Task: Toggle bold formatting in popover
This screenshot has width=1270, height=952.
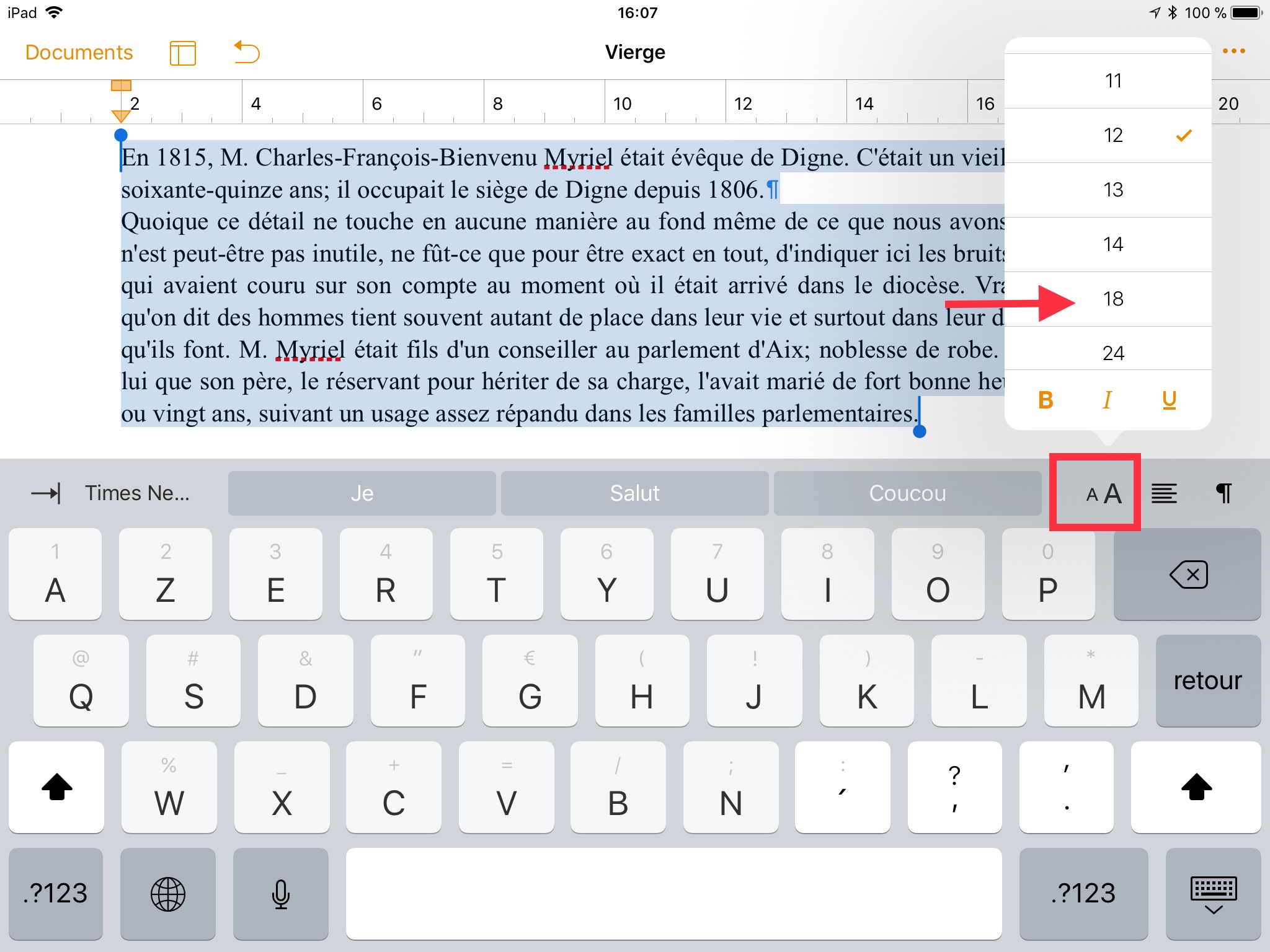Action: click(x=1046, y=400)
